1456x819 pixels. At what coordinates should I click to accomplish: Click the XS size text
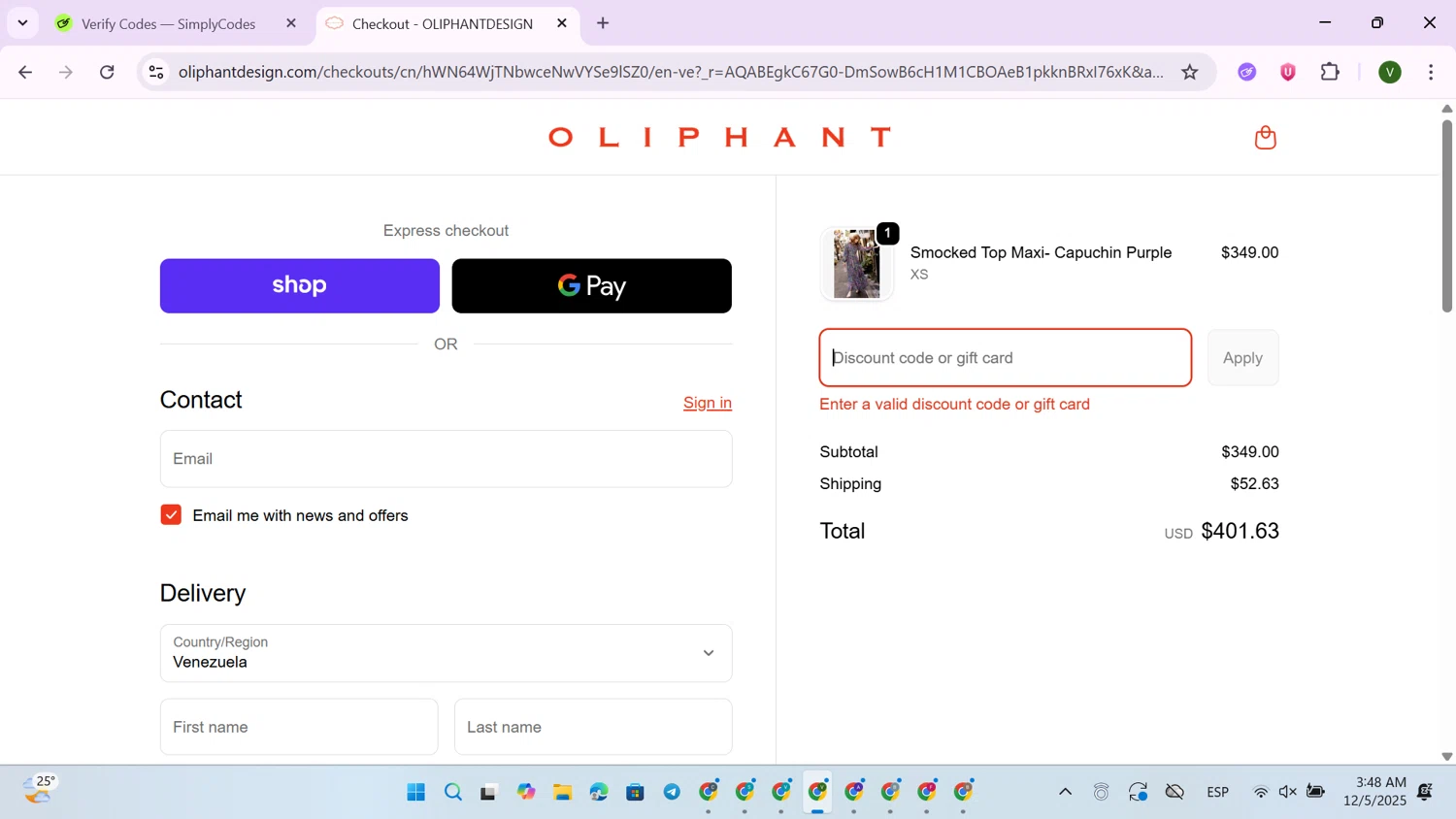[919, 275]
